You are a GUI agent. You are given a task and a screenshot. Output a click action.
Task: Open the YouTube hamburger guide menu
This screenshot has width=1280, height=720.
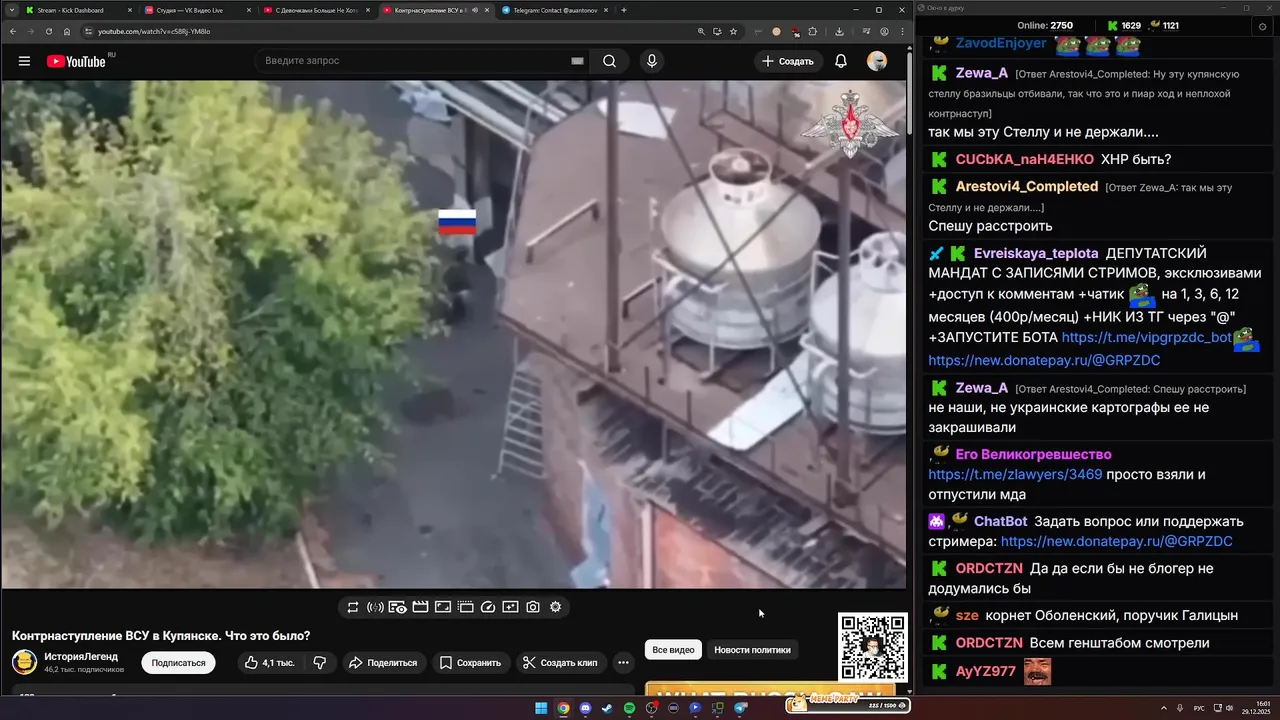click(x=24, y=61)
